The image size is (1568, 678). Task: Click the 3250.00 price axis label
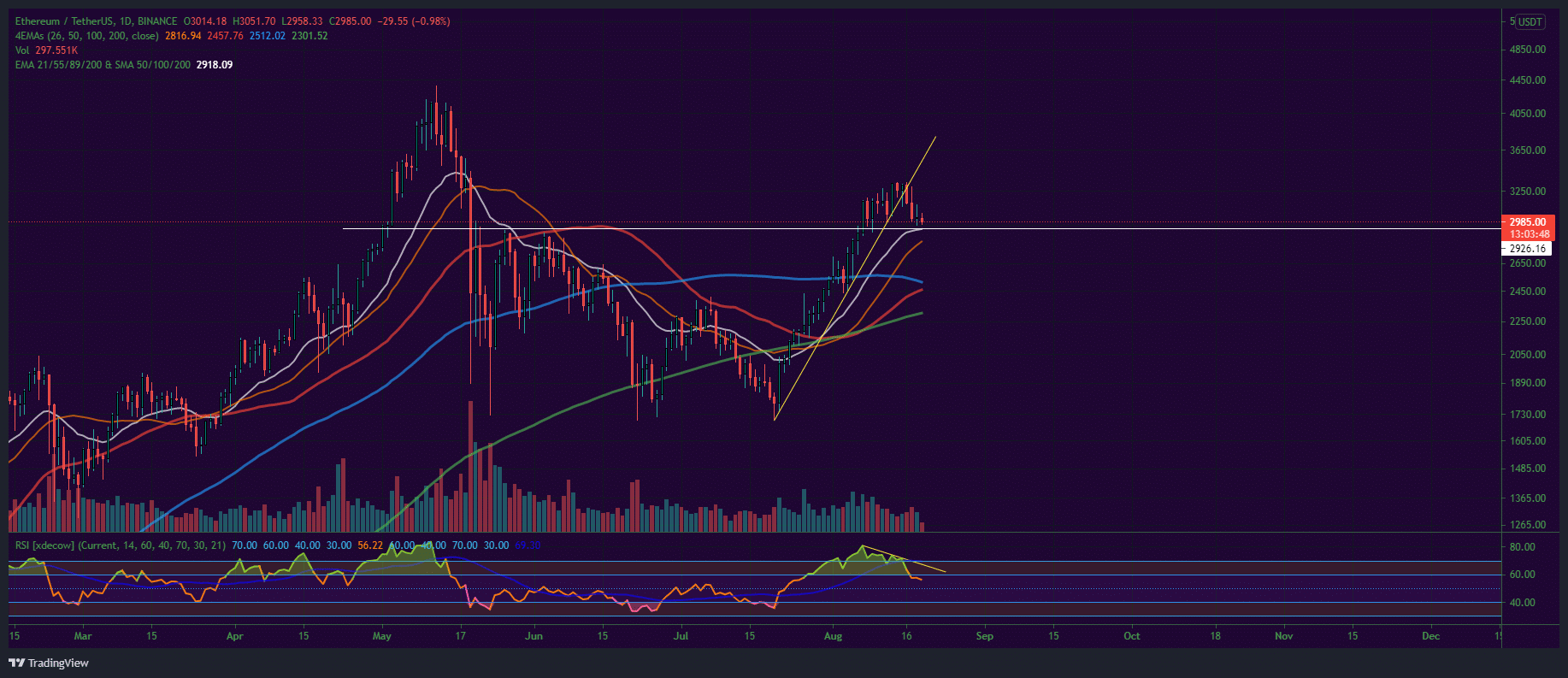coord(1528,192)
